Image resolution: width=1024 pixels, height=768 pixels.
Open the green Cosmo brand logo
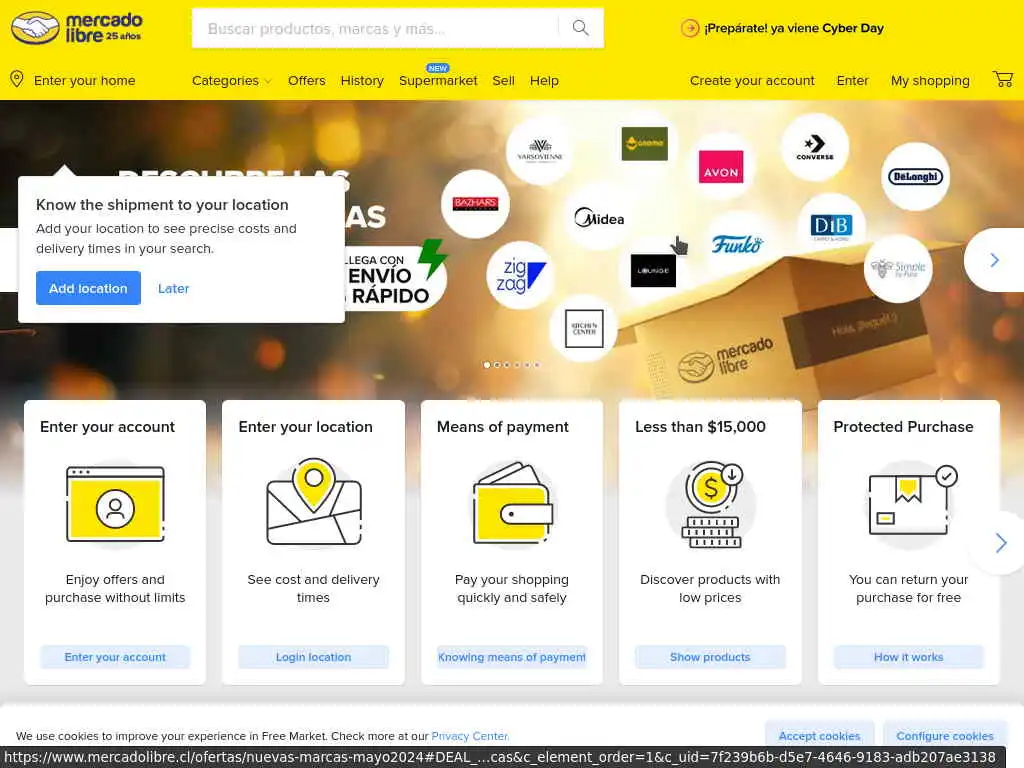(x=645, y=143)
